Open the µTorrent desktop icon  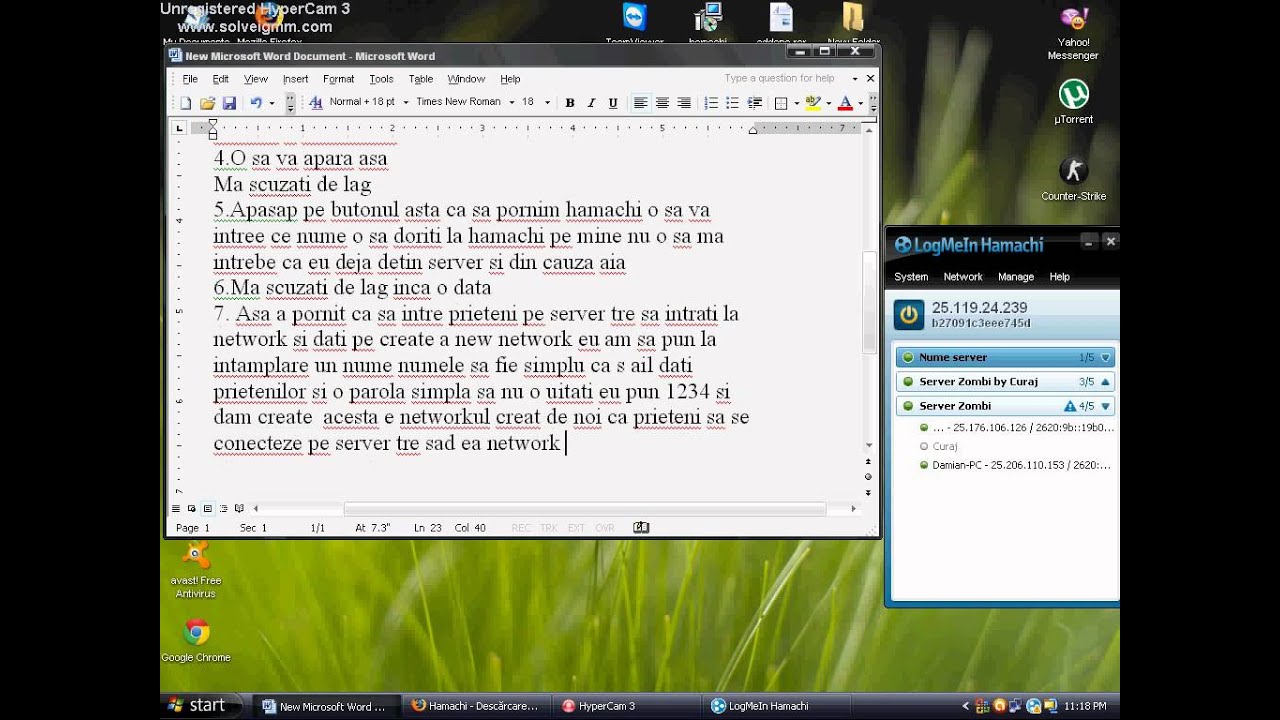(x=1073, y=102)
